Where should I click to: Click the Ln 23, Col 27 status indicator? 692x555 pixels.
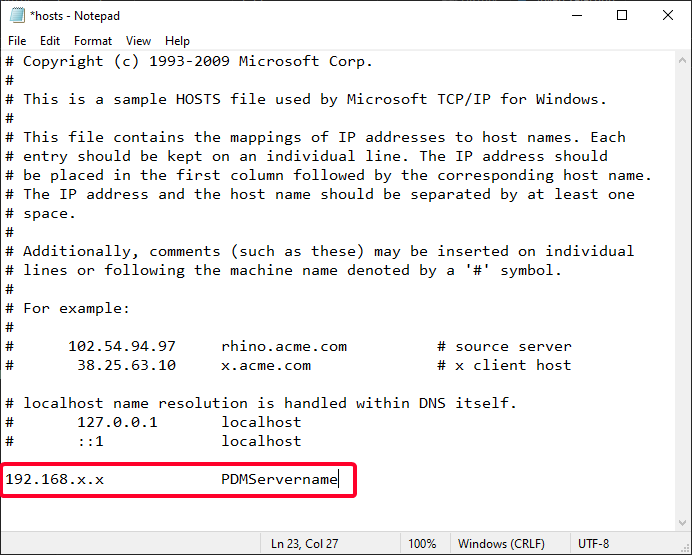305,544
